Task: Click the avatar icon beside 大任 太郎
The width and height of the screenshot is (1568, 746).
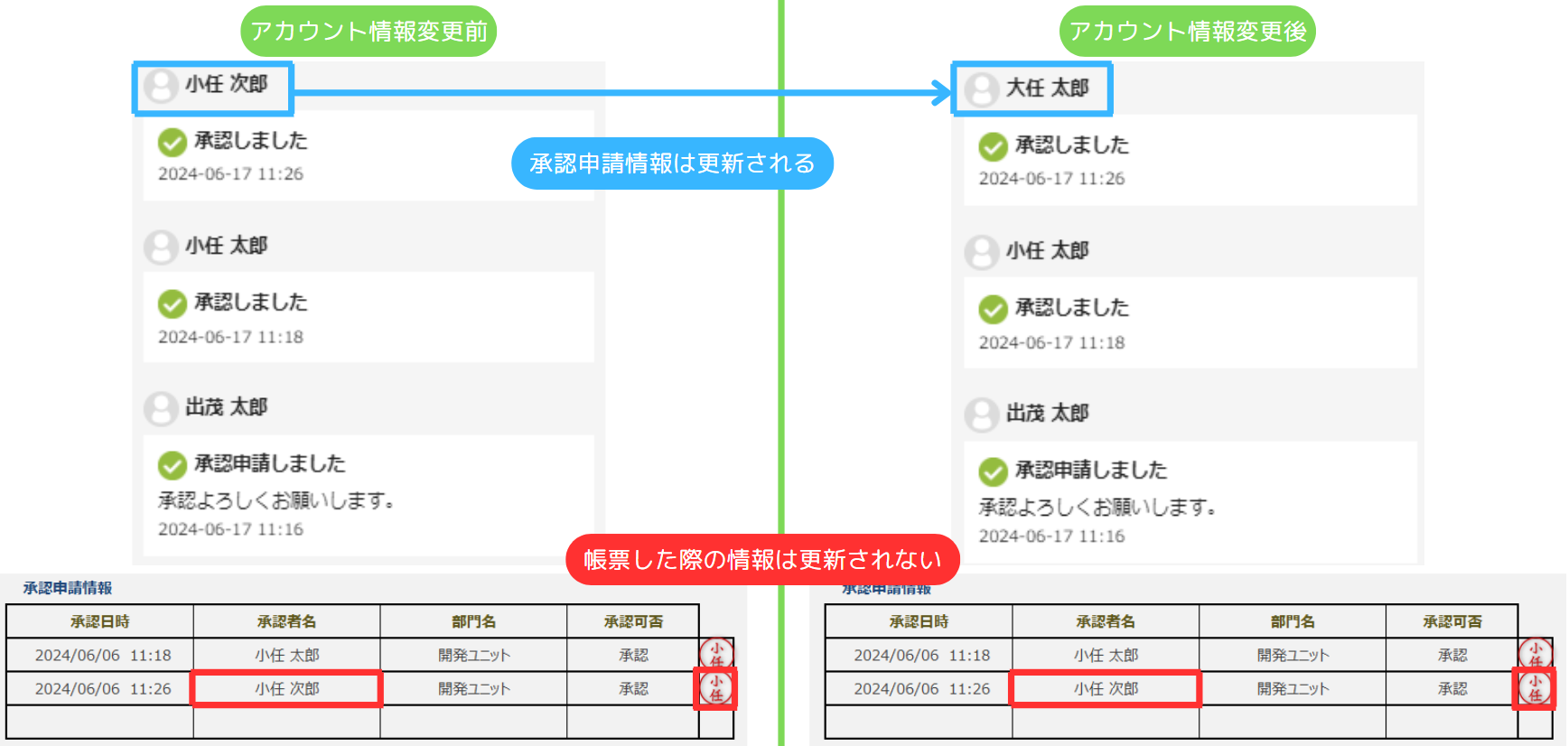Action: (x=981, y=90)
